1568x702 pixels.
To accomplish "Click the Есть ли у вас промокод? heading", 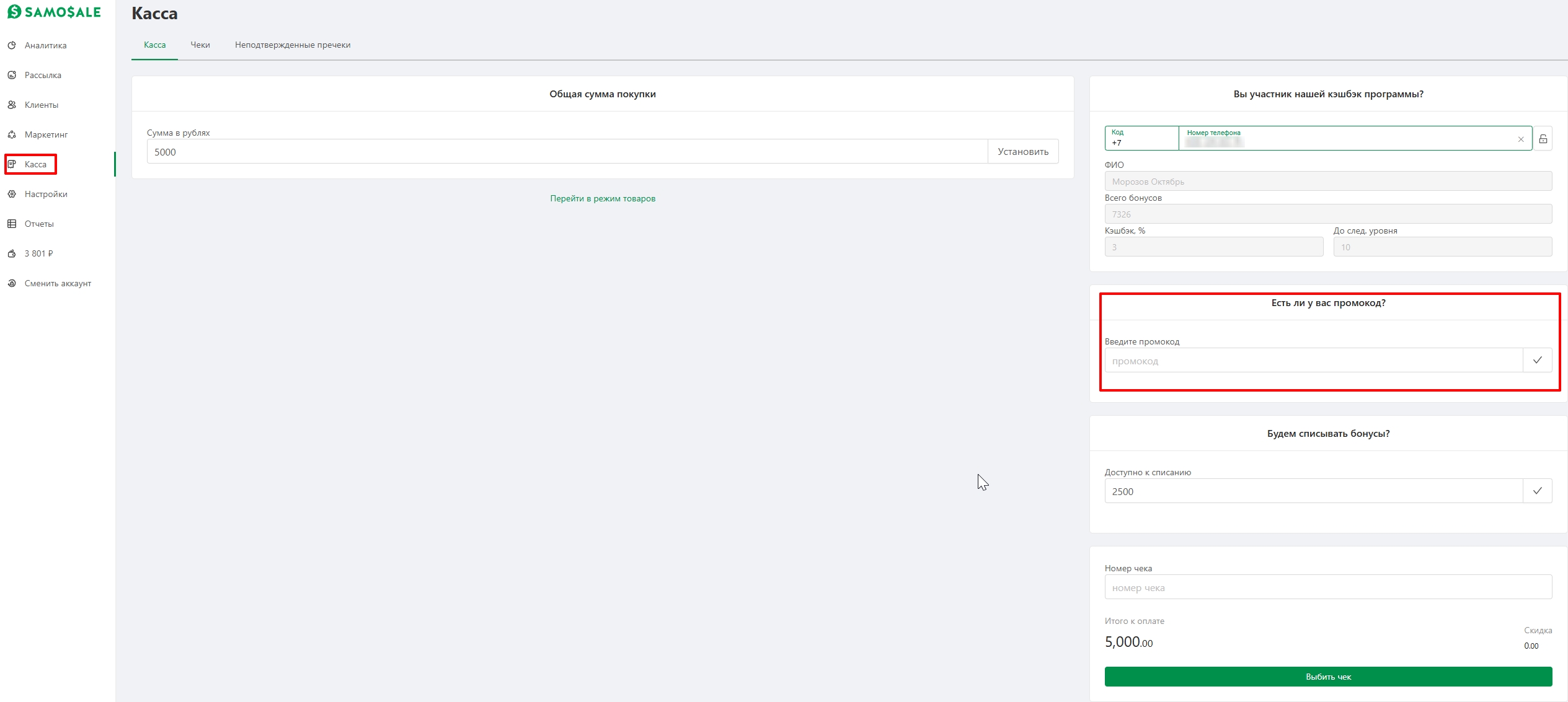I will [1328, 303].
